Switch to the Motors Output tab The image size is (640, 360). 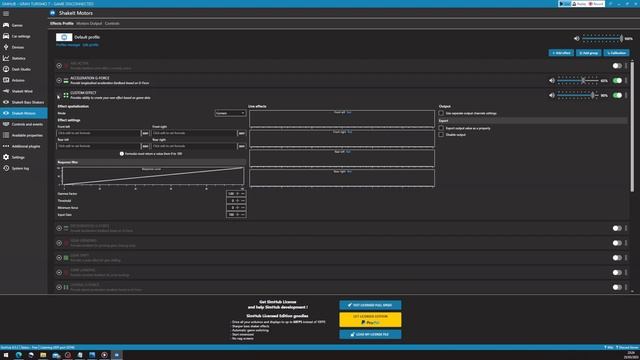coord(89,23)
